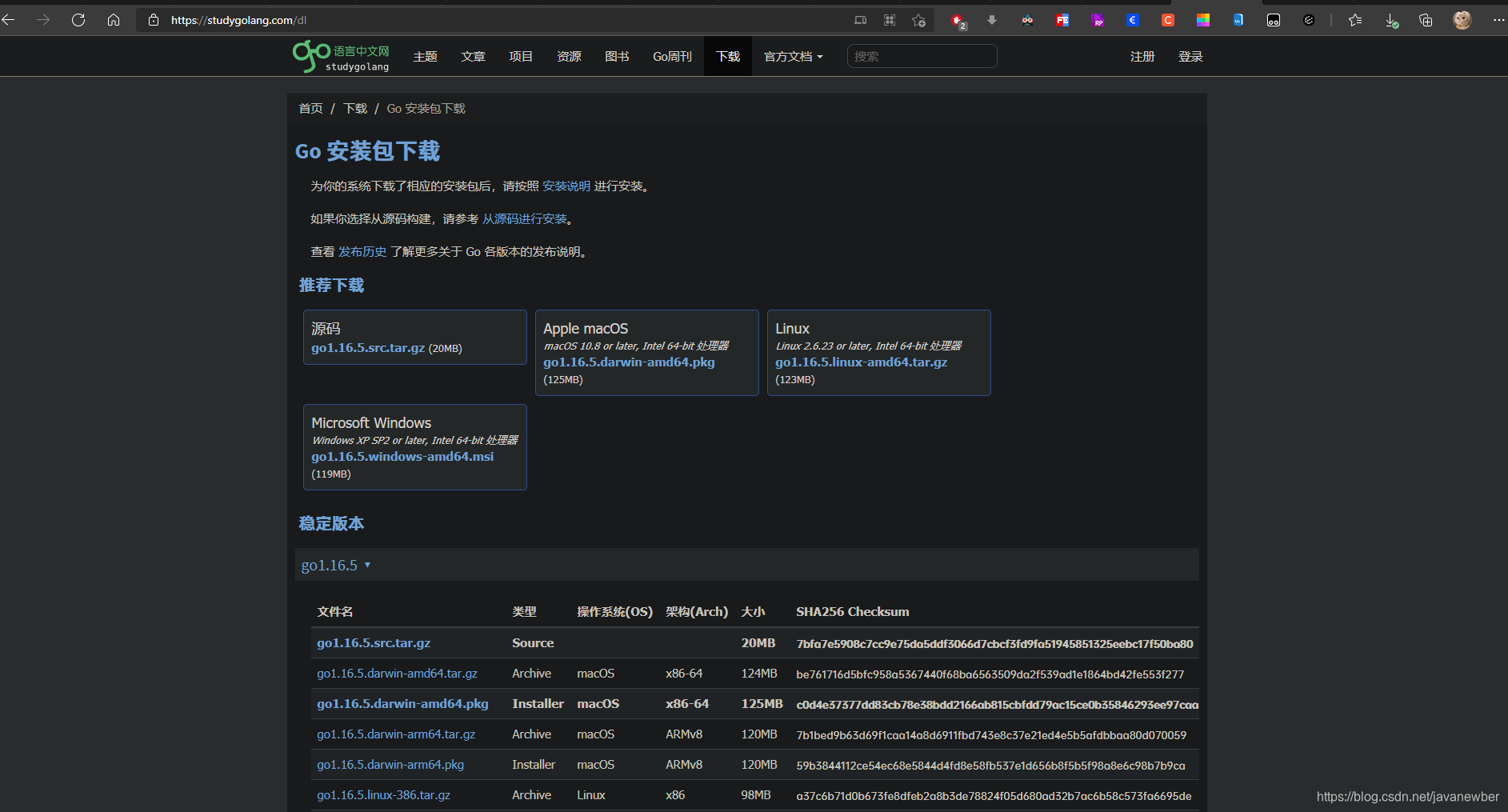
Task: Click go1.16.5.darwin-arm64.pkg in table
Action: tap(390, 765)
